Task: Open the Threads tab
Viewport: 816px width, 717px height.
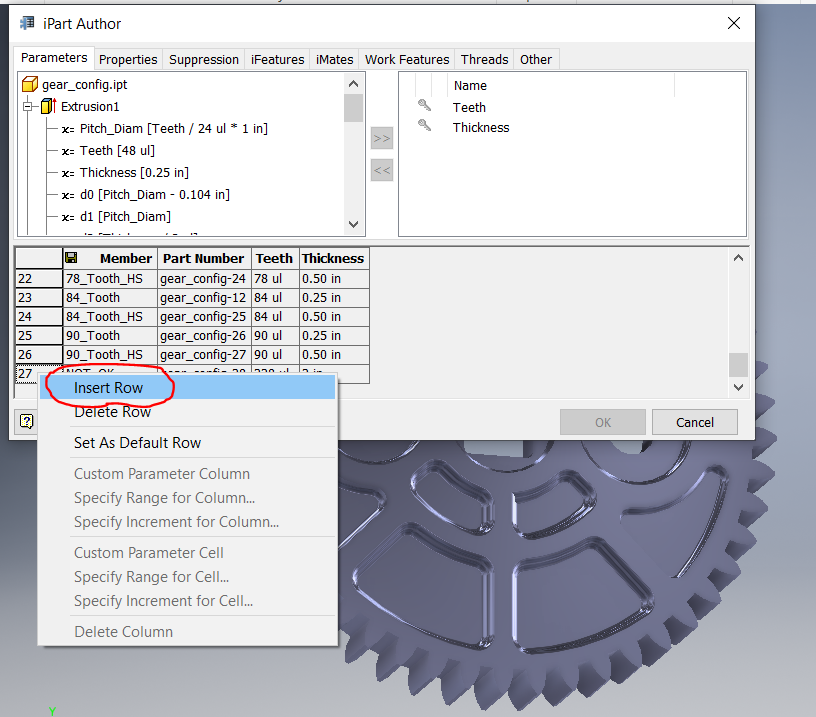Action: pos(484,59)
